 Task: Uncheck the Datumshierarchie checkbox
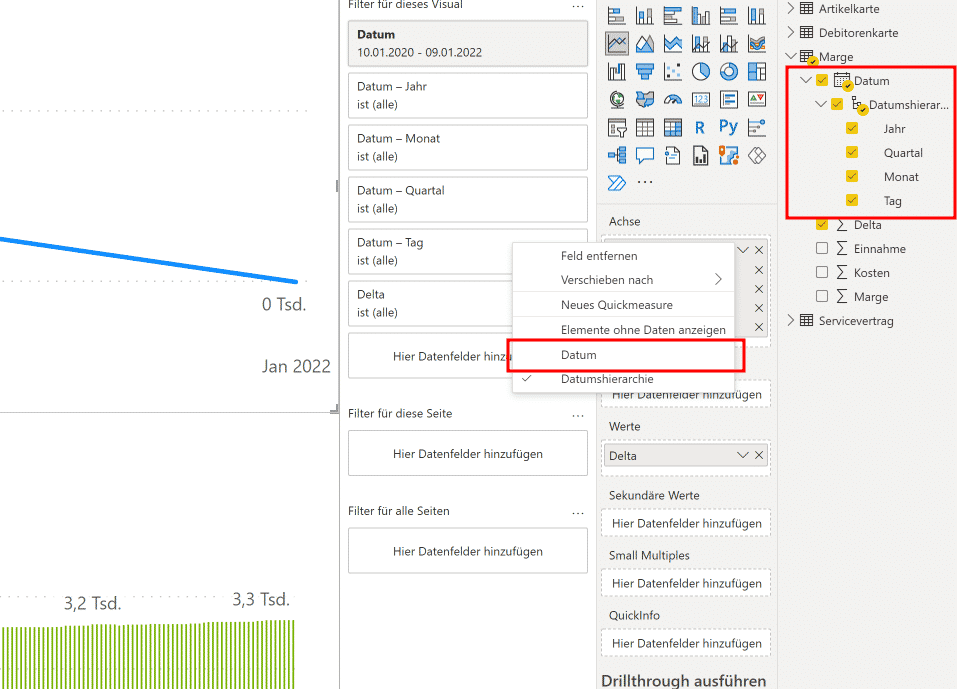837,104
